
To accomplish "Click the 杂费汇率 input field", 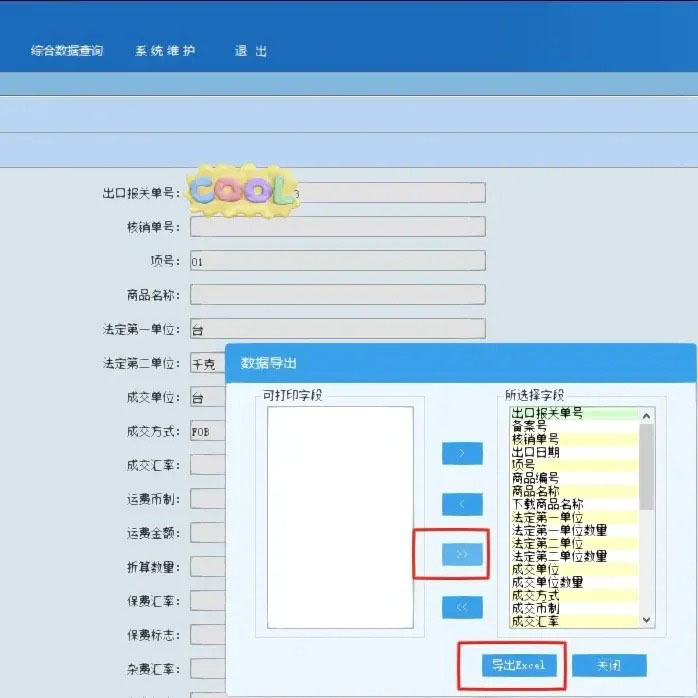I will tap(208, 668).
